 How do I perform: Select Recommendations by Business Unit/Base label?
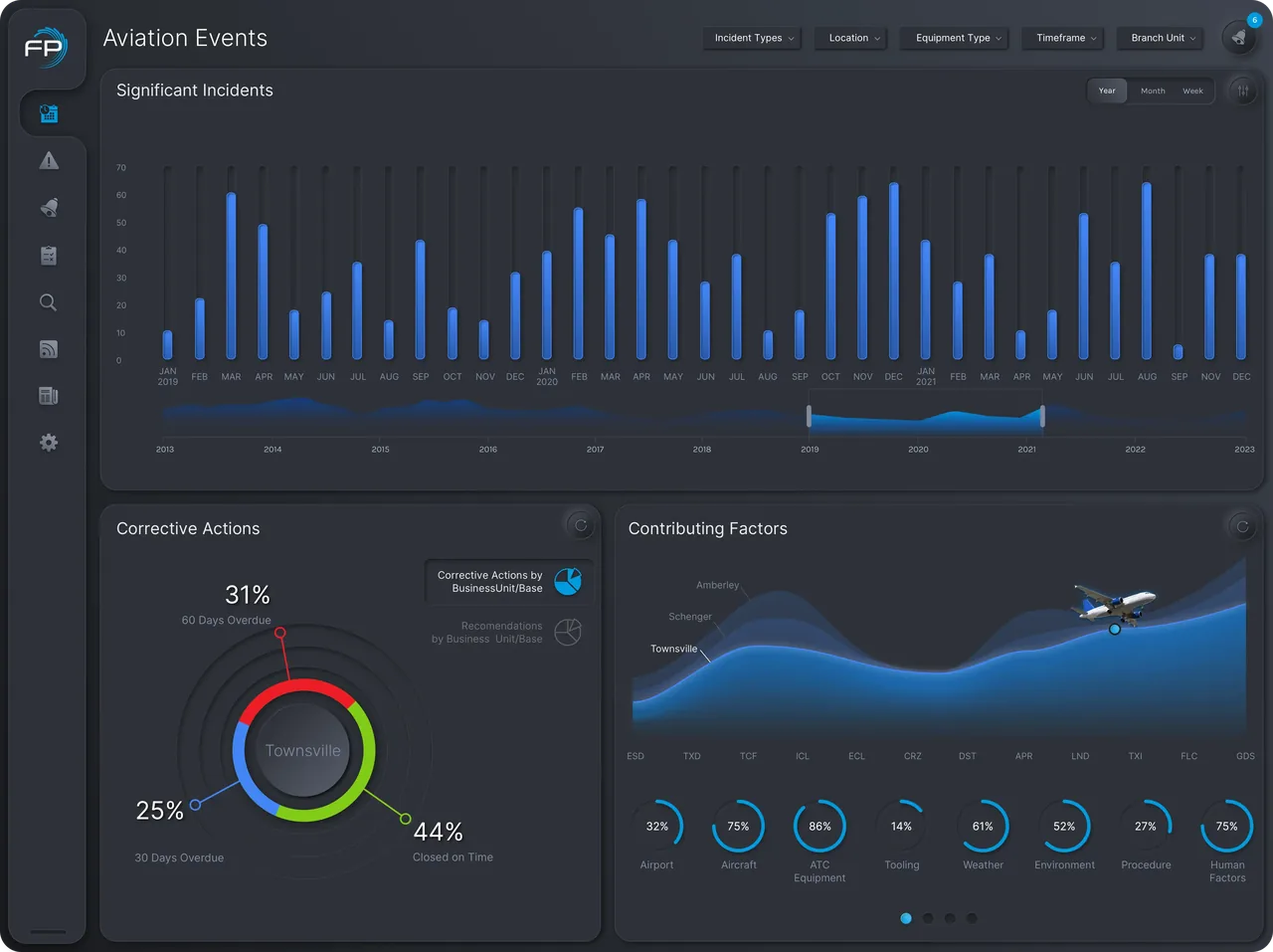pos(487,633)
